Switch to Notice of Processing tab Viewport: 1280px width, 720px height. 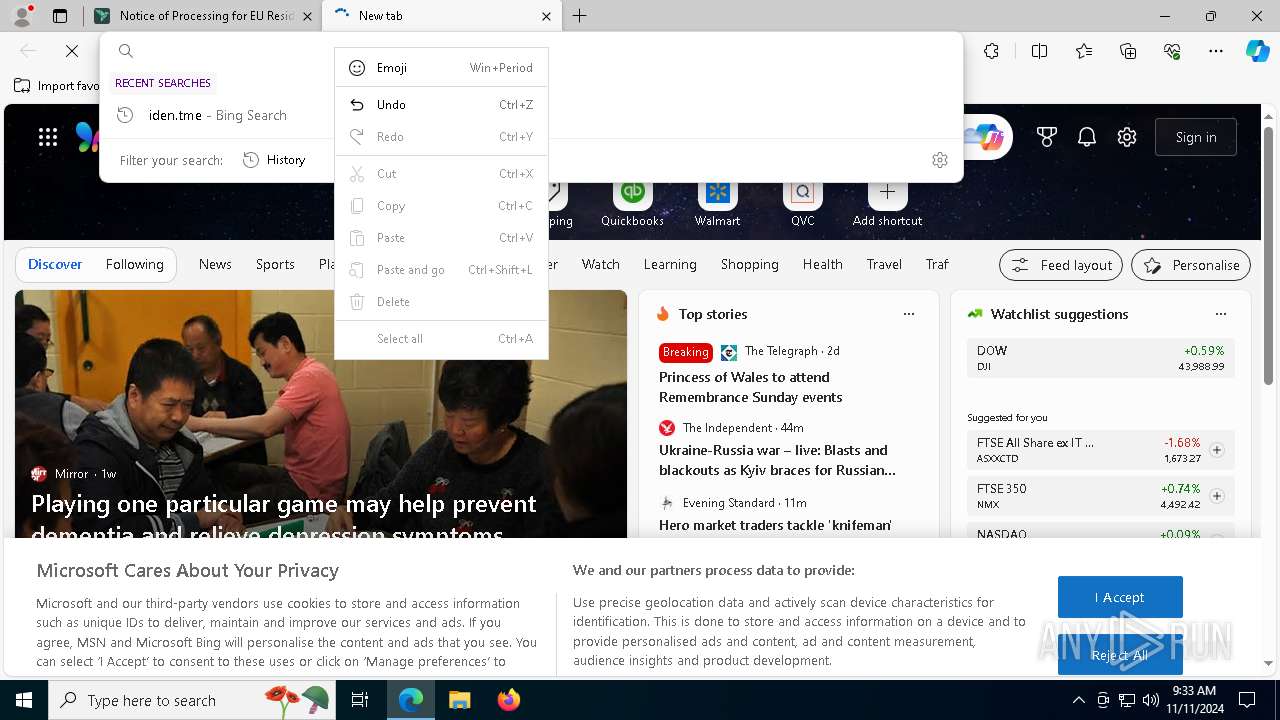tap(204, 16)
